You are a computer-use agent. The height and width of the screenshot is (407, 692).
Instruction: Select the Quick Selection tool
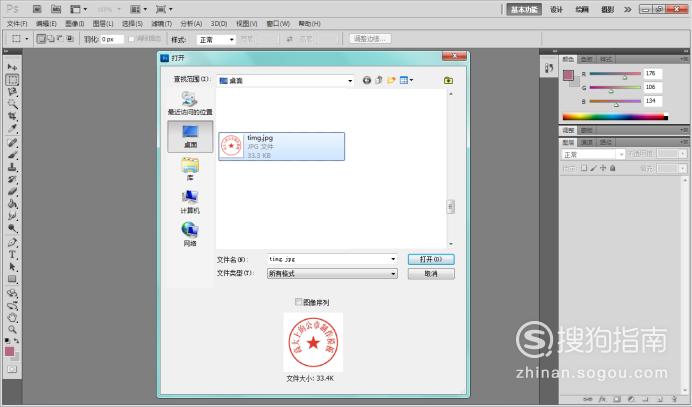pyautogui.click(x=12, y=104)
